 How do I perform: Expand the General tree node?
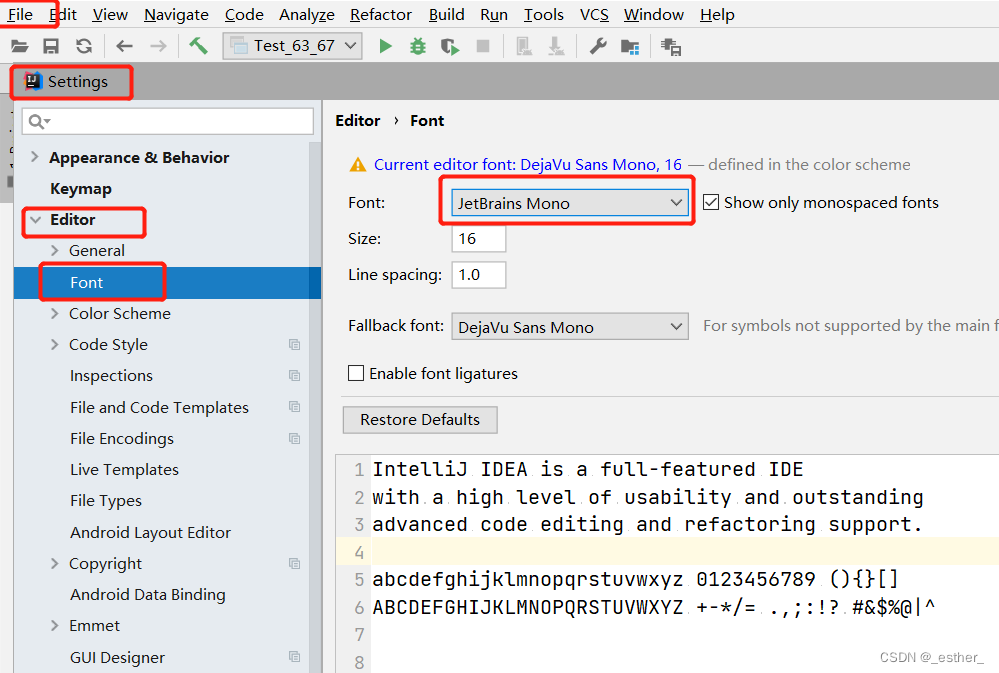pyautogui.click(x=55, y=250)
